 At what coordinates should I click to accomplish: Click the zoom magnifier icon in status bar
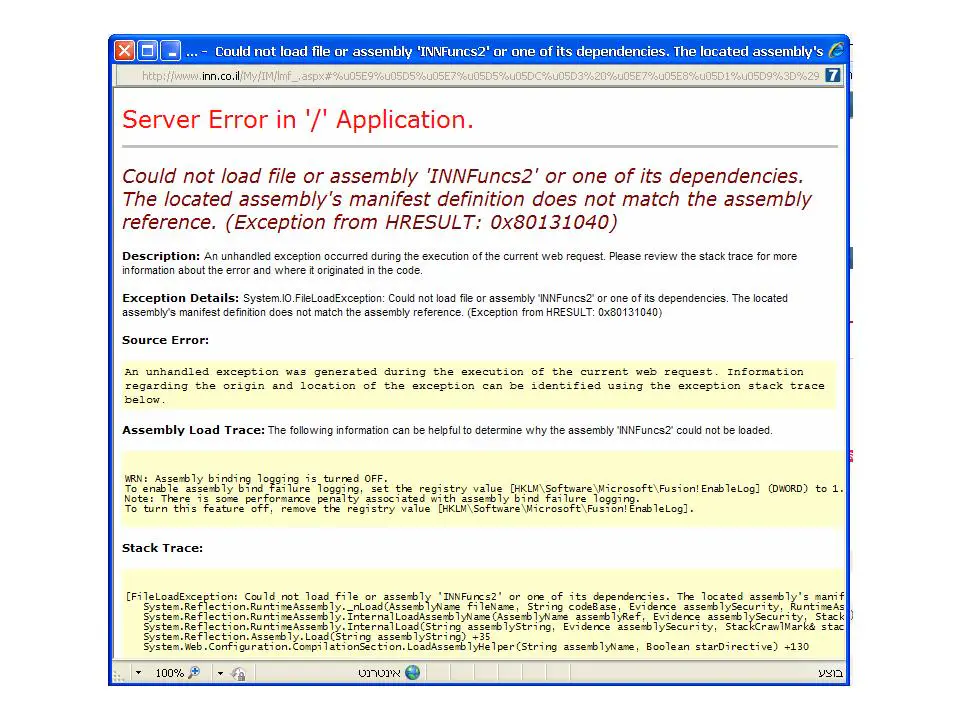point(194,673)
